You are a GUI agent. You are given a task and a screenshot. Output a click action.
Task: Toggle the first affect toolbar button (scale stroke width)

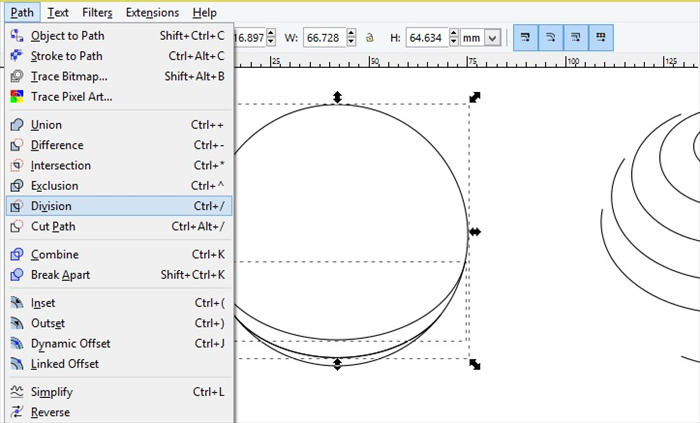(x=525, y=38)
